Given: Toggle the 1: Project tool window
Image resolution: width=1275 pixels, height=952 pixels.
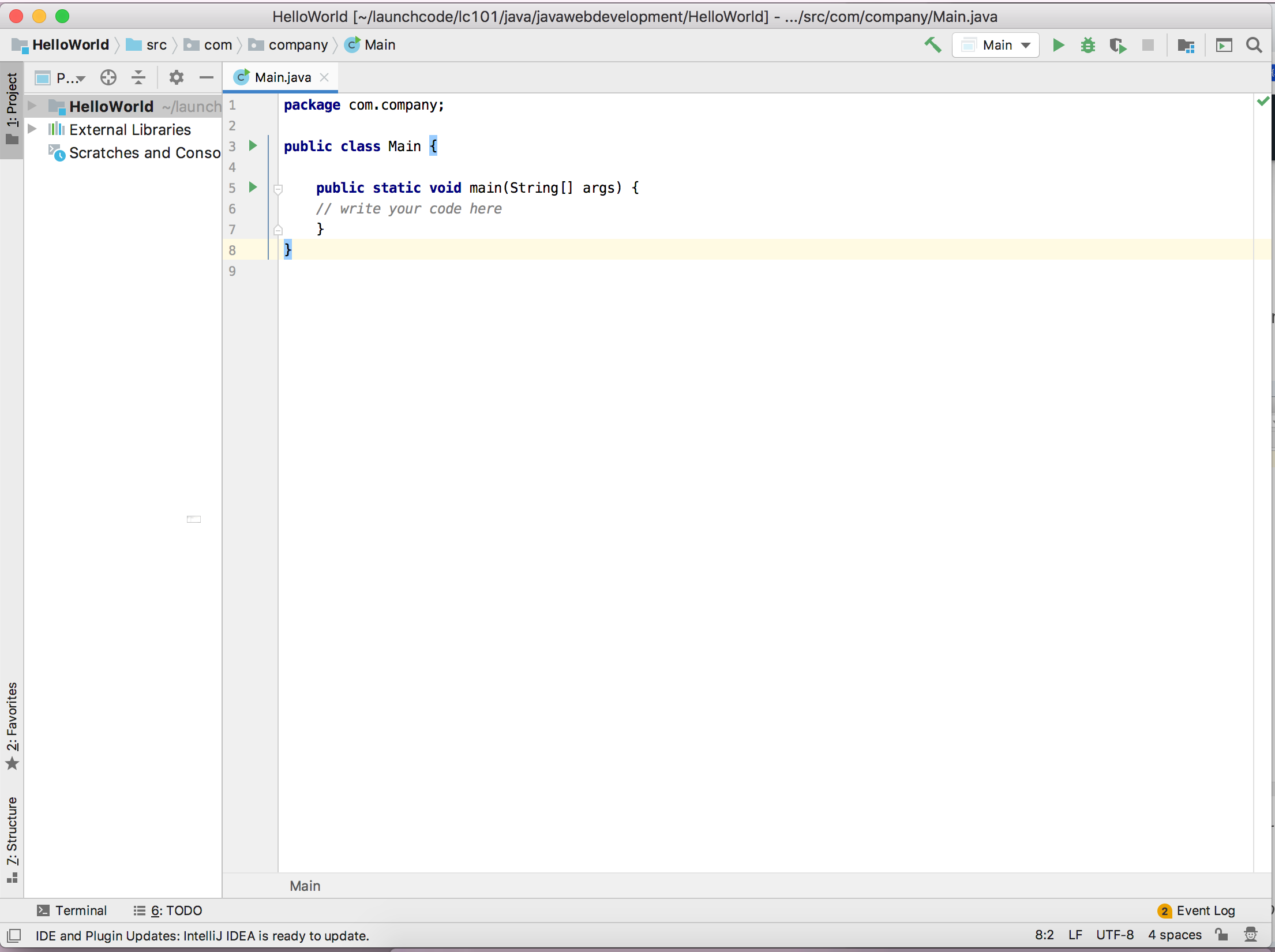Looking at the screenshot, I should [x=12, y=110].
